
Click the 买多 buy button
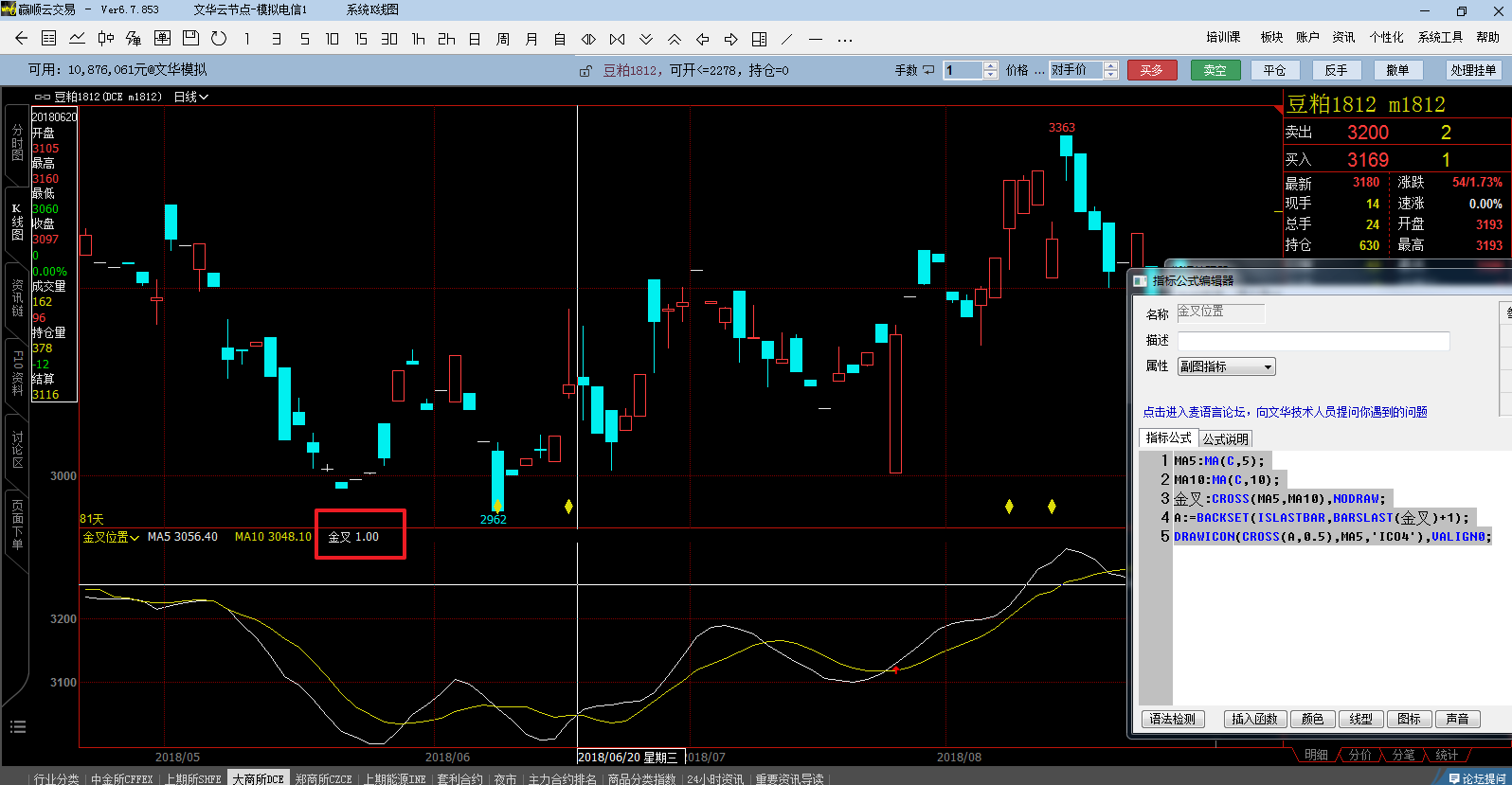tap(1151, 70)
